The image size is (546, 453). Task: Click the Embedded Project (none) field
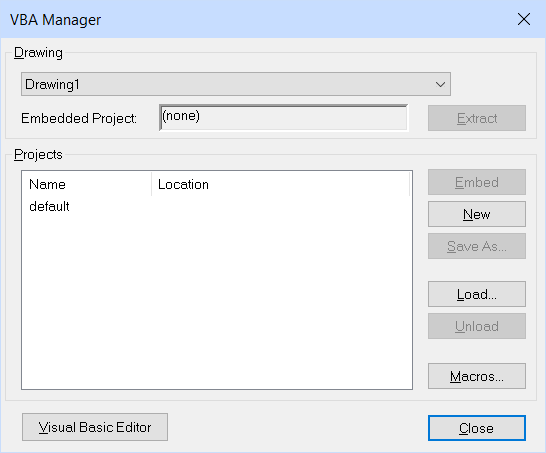tap(283, 117)
